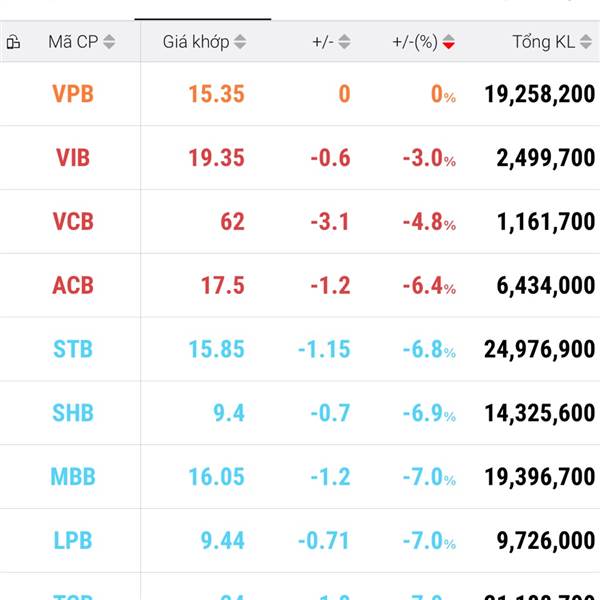Open ACB stock ticker
600x600 pixels.
(x=73, y=285)
